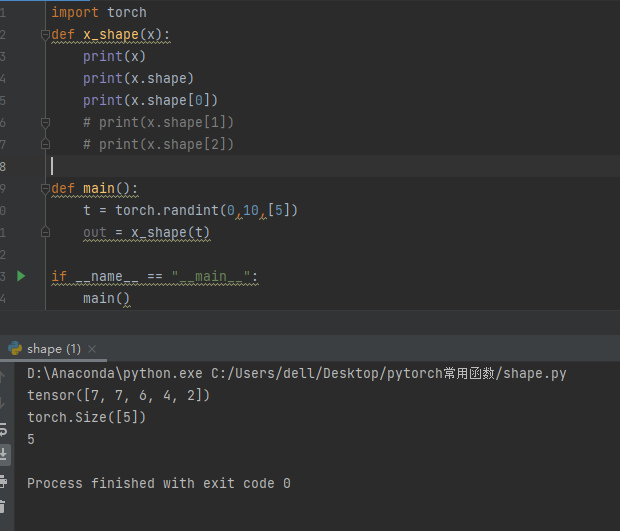Click the Up the stack trace arrow
The height and width of the screenshot is (531, 620).
(x=2, y=376)
